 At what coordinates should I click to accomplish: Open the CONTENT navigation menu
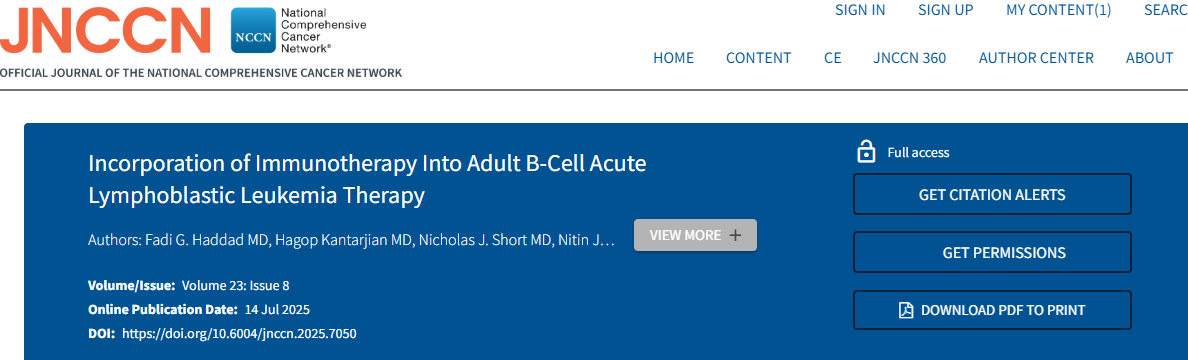758,58
